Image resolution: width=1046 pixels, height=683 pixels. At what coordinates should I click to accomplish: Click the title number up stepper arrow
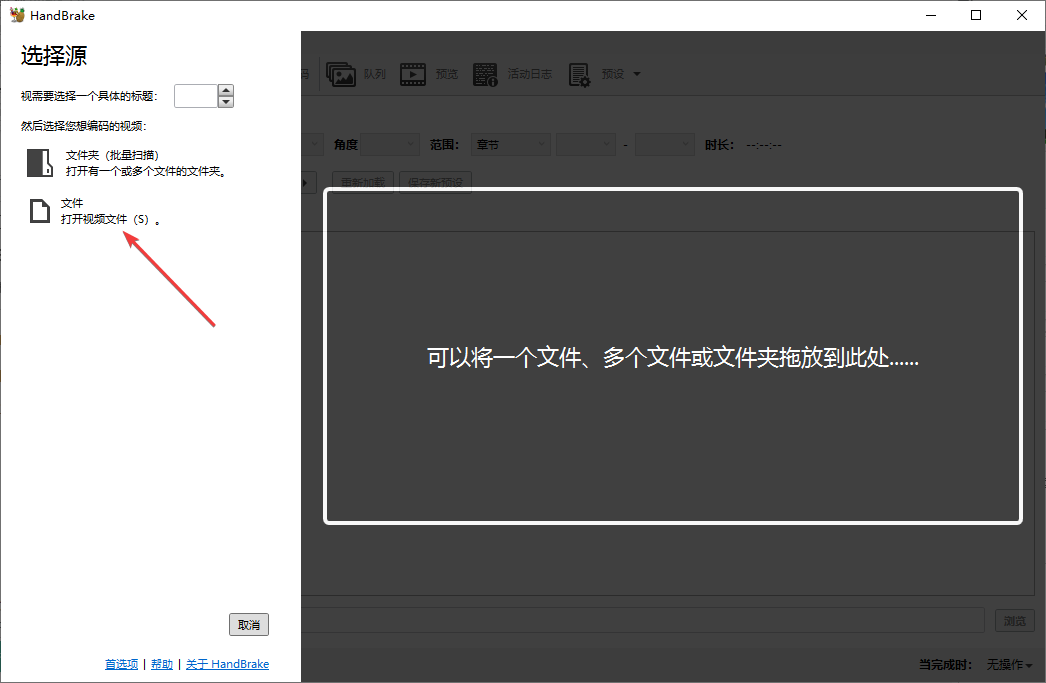pos(224,91)
